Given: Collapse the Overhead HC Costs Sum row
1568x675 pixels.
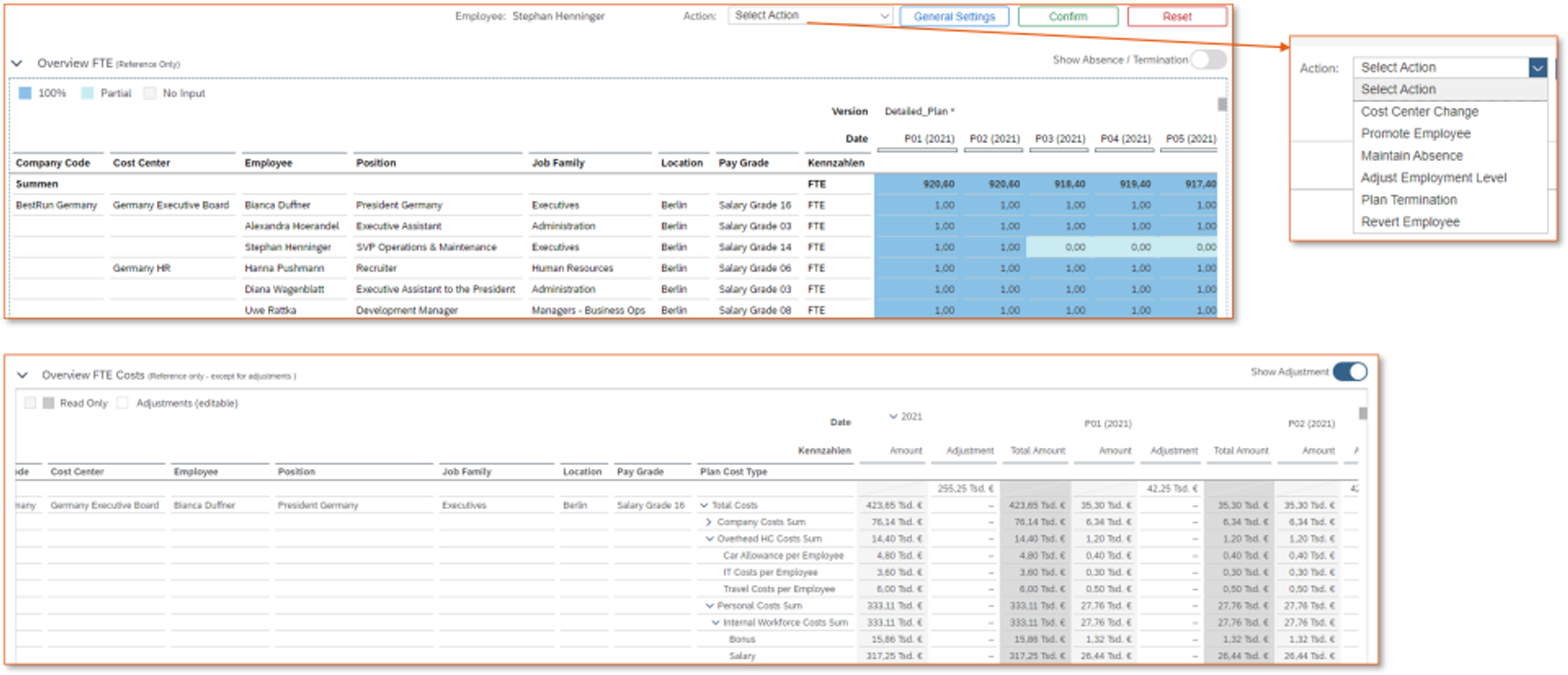Looking at the screenshot, I should pos(710,539).
